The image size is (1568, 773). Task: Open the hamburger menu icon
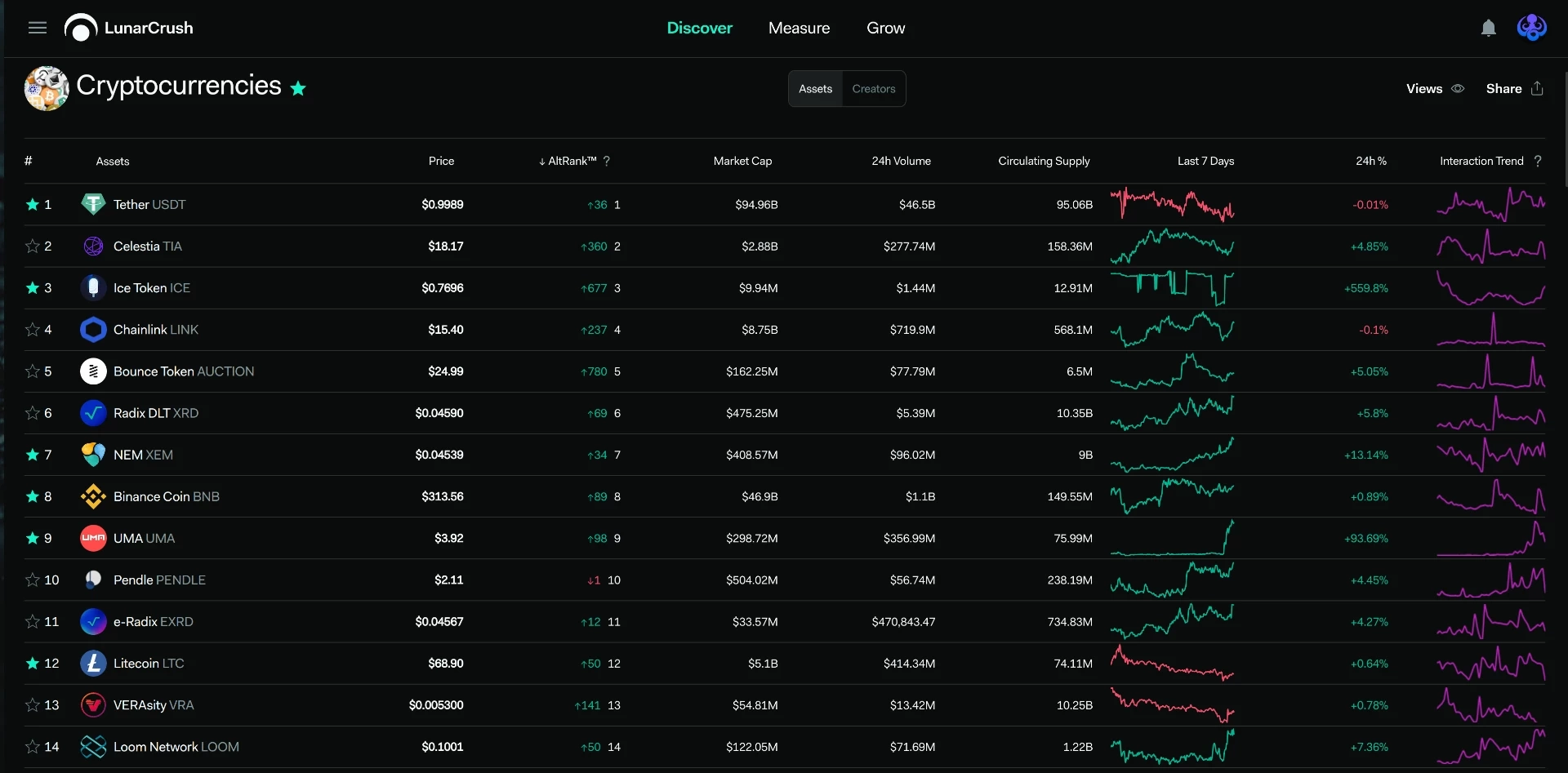coord(38,28)
